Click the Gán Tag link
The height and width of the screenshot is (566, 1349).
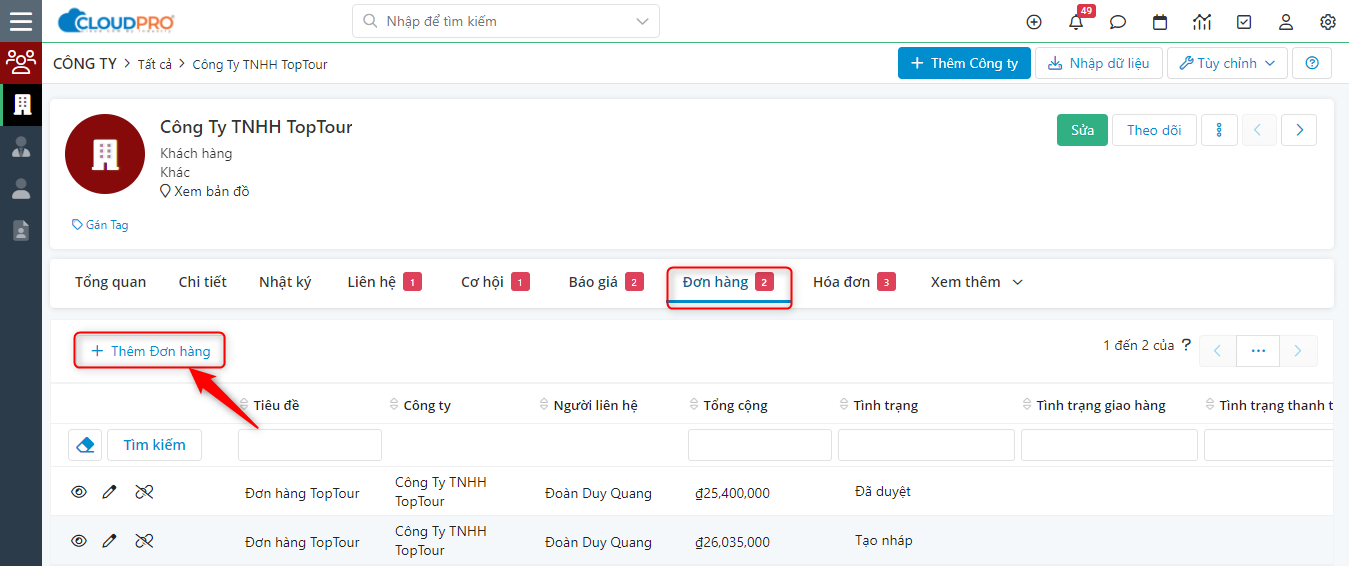pos(100,225)
